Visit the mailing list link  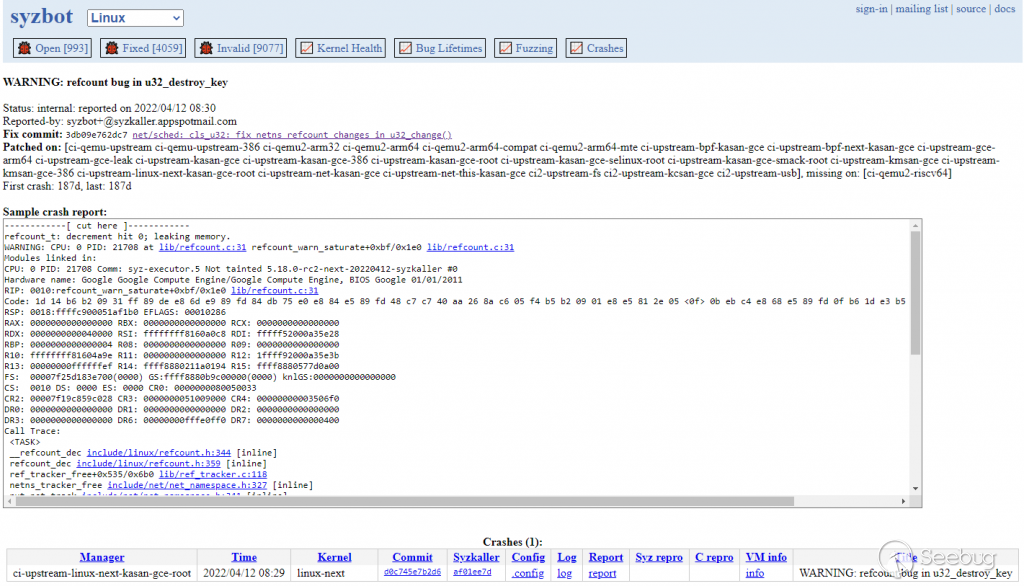coord(920,9)
